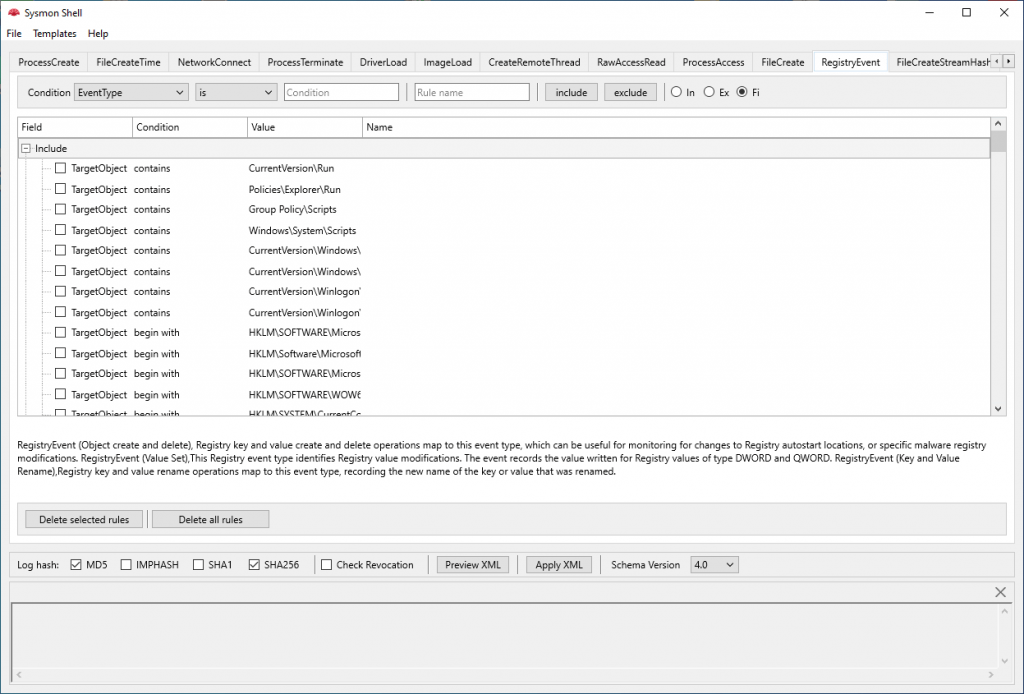Image resolution: width=1024 pixels, height=694 pixels.
Task: Open the Help menu
Action: [97, 33]
